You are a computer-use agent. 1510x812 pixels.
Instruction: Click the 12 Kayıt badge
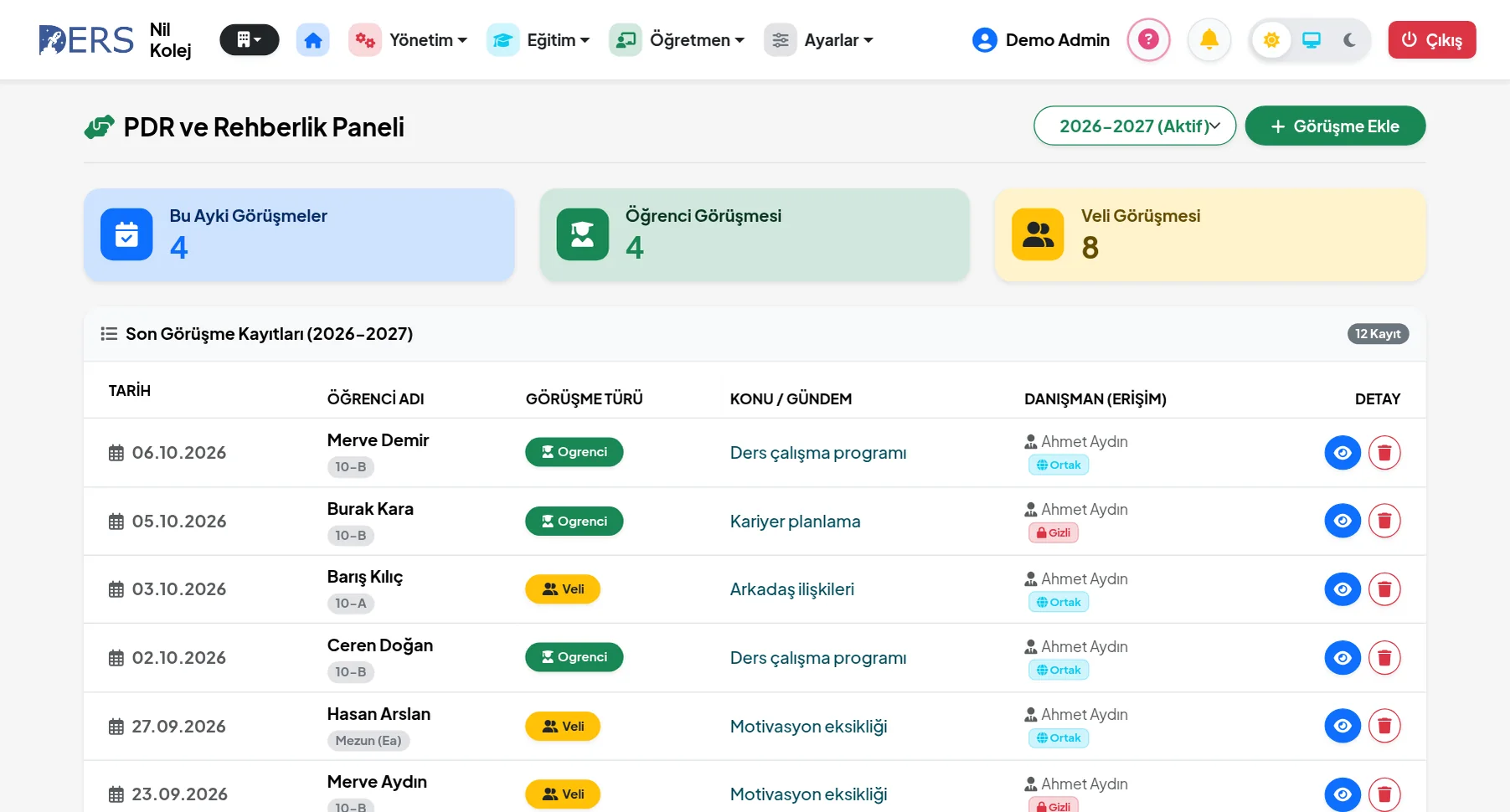point(1378,334)
